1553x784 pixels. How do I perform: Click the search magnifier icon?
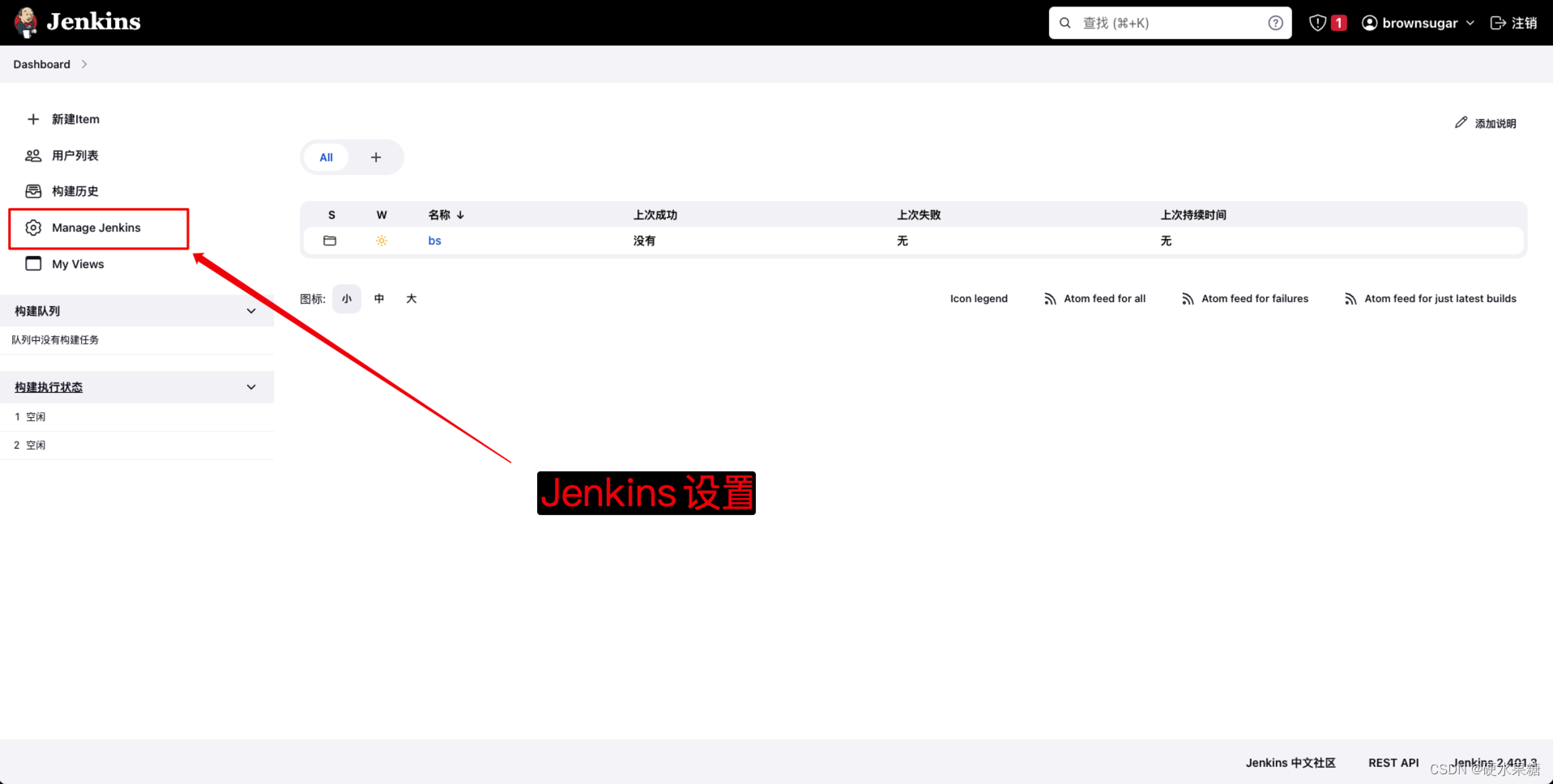click(x=1065, y=23)
